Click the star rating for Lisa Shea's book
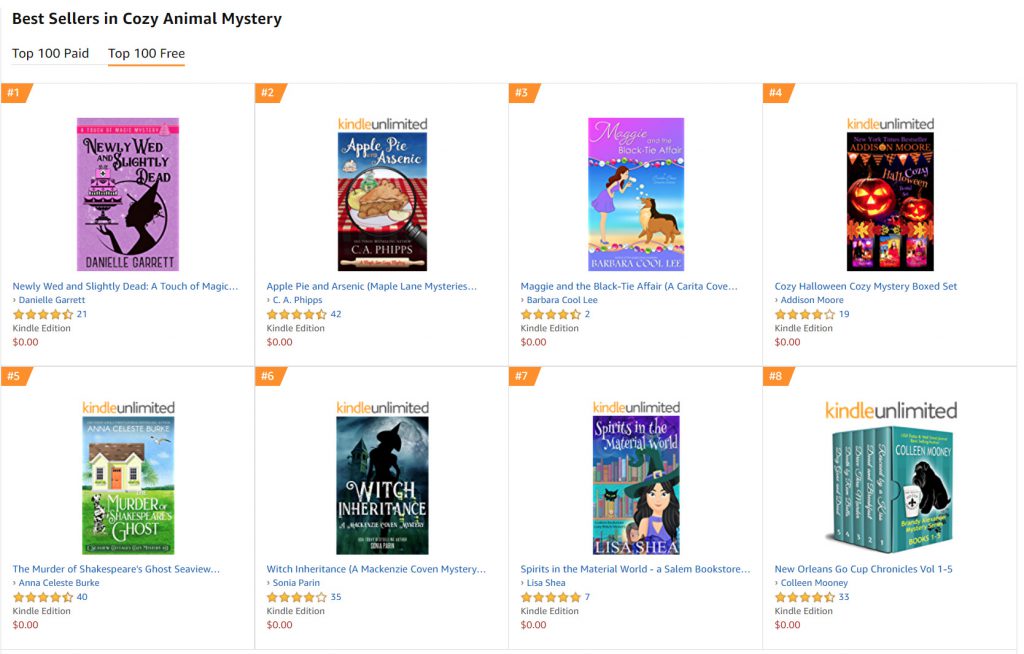 (551, 597)
